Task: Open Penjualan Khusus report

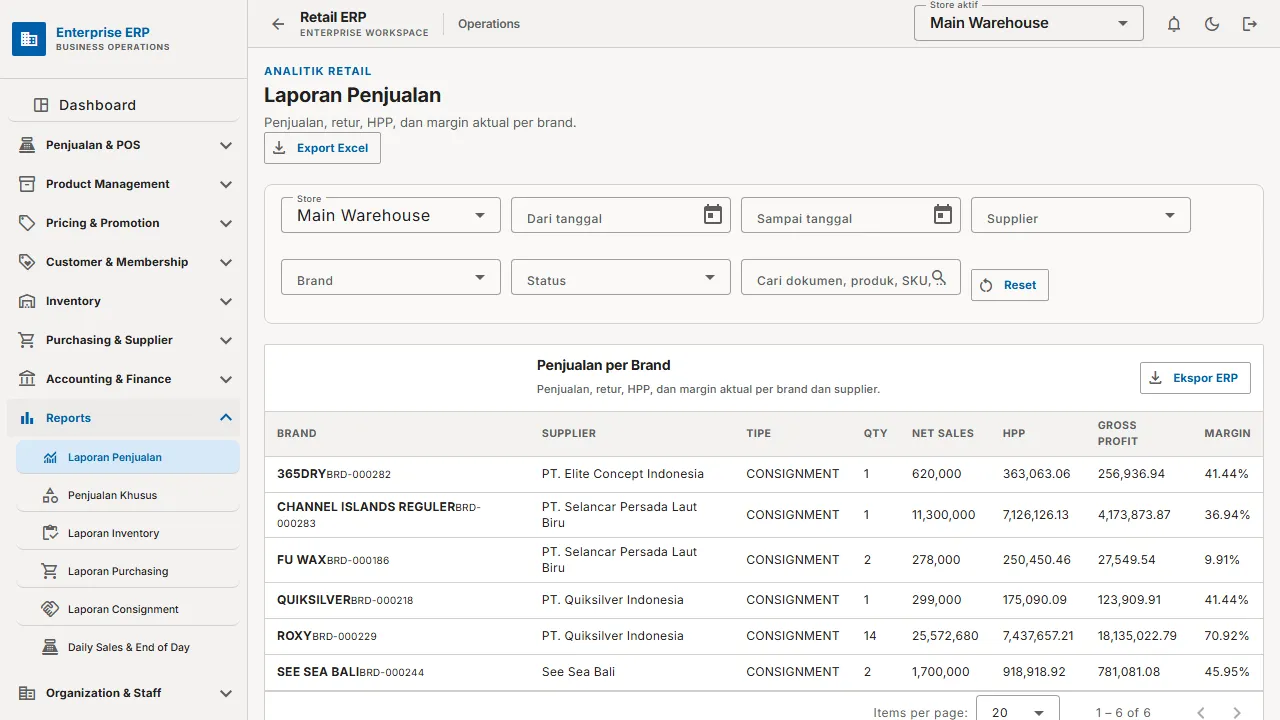Action: 128,495
